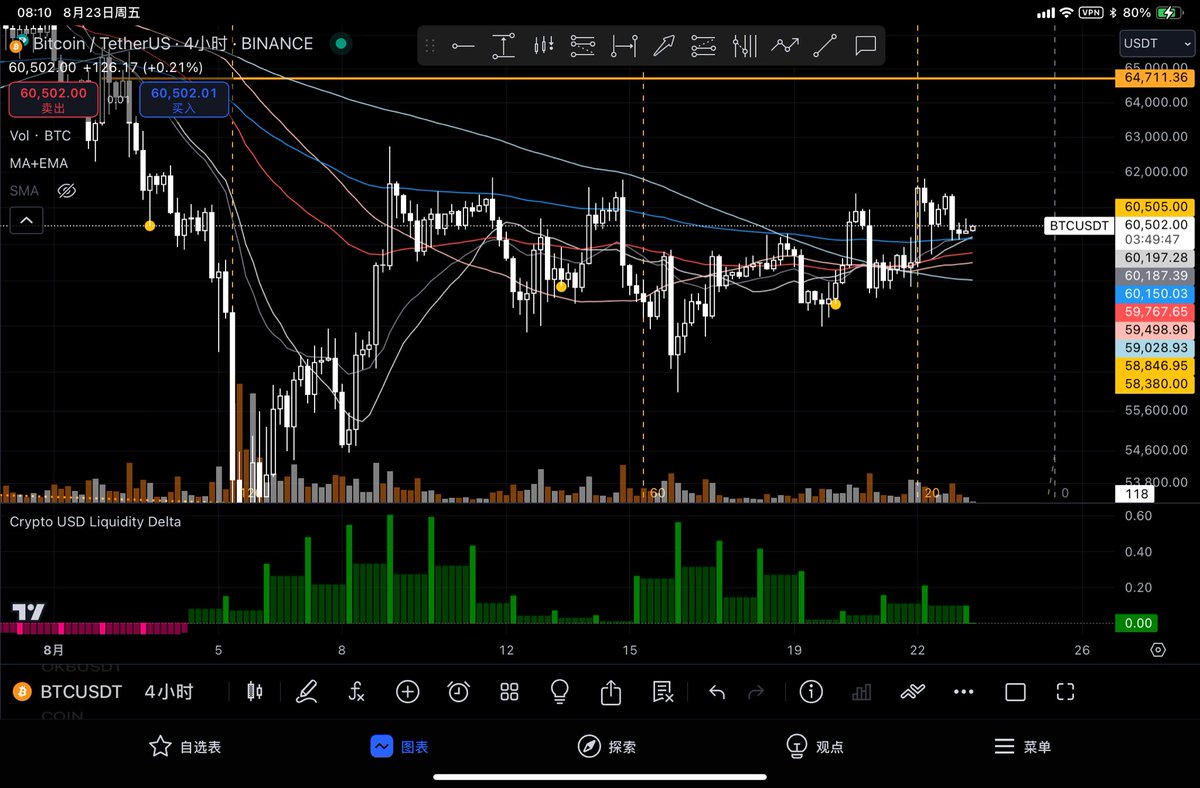Viewport: 1200px width, 788px height.
Task: Tap the TradingView logo in indicator pane
Action: coord(28,612)
